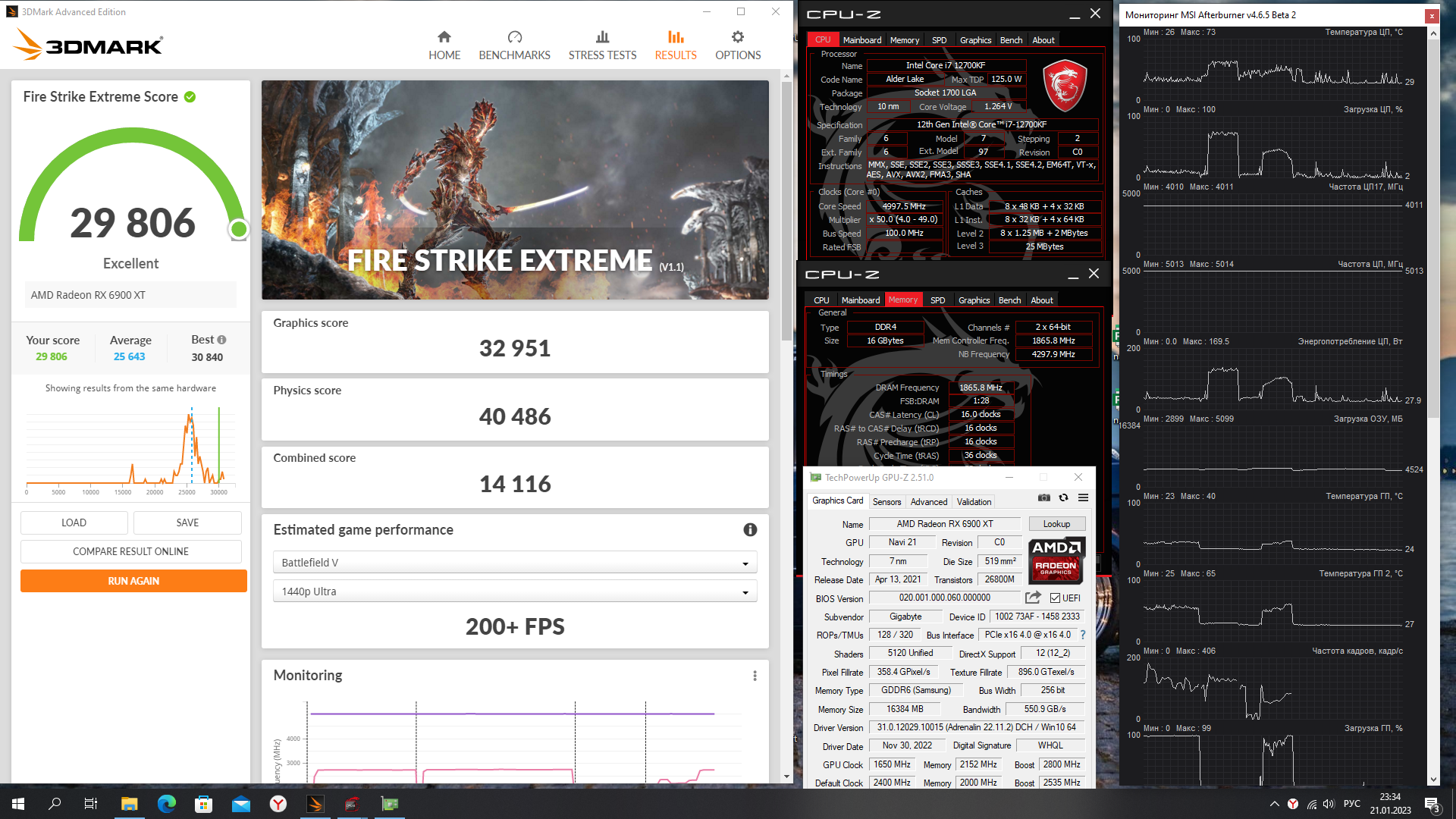Click GPU-Z screenshot camera icon

pyautogui.click(x=1044, y=497)
